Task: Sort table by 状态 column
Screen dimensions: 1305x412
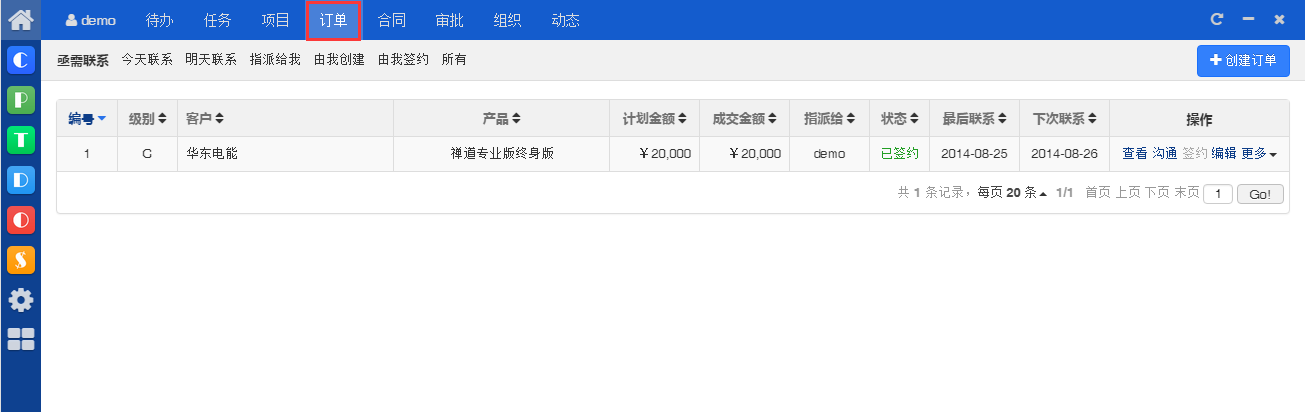Action: (x=899, y=119)
